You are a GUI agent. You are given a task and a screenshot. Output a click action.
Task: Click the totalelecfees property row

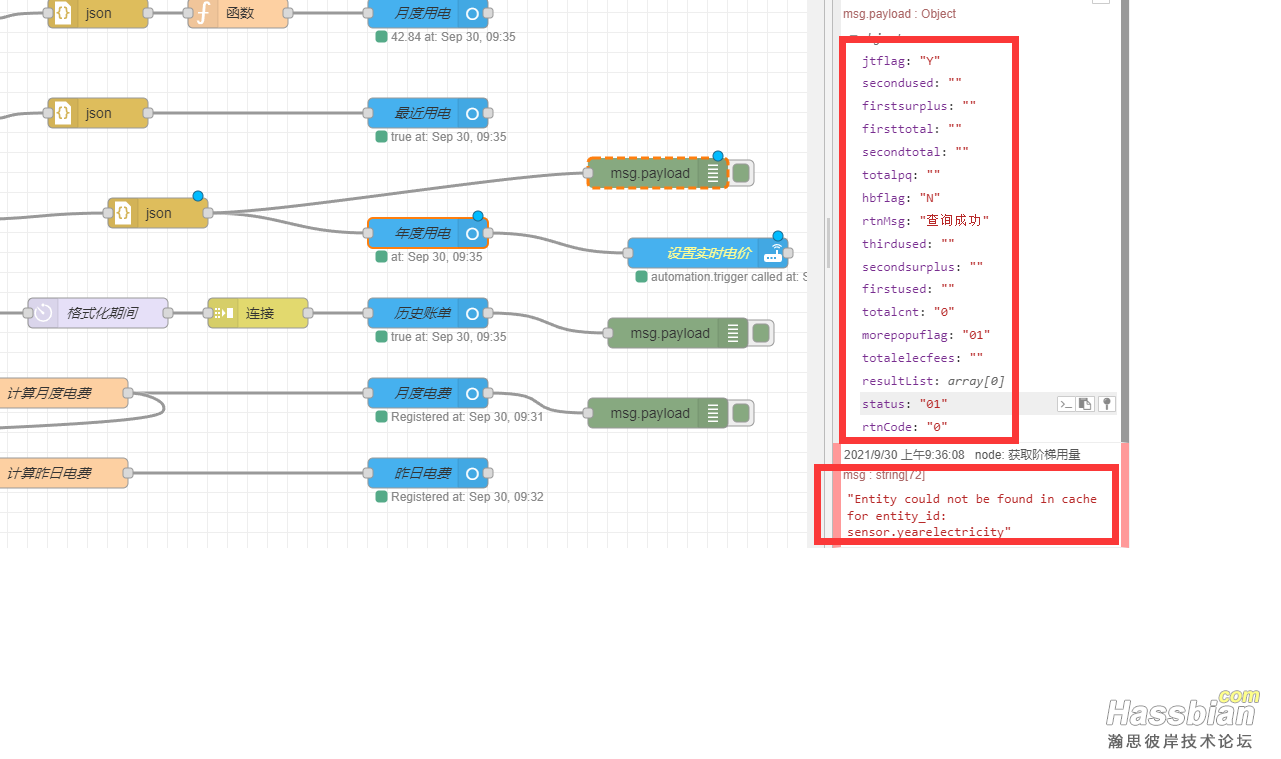click(x=923, y=358)
